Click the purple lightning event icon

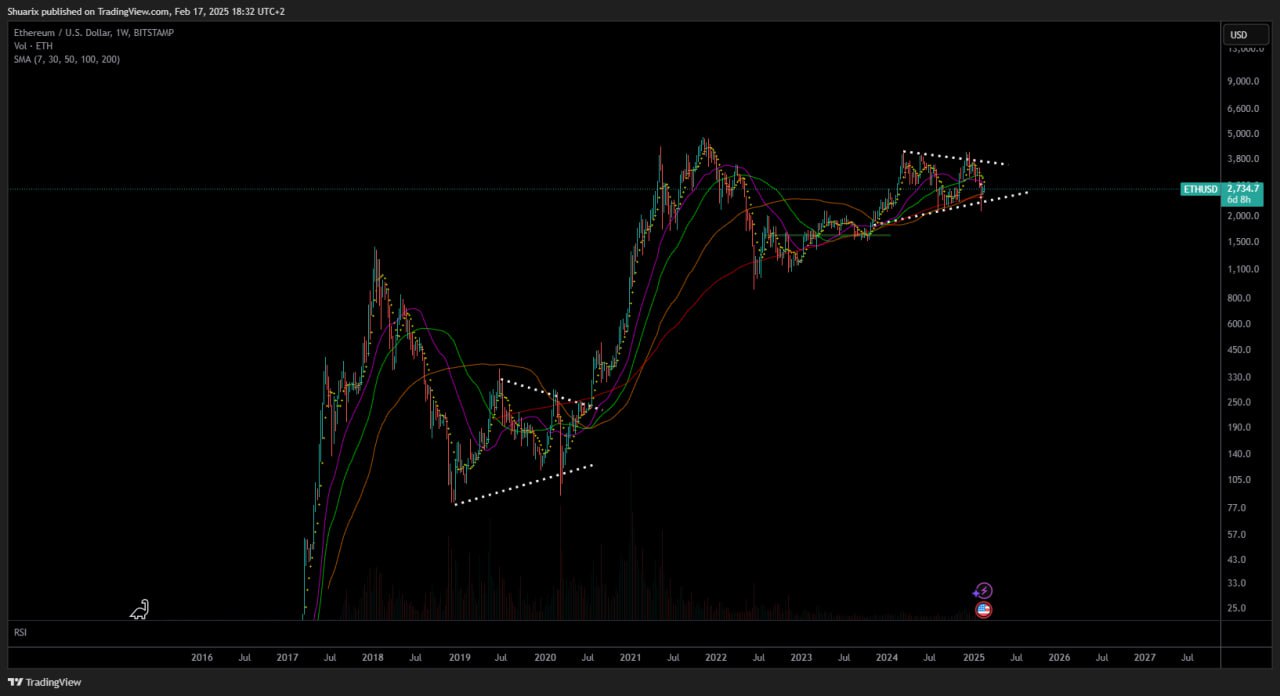[984, 591]
